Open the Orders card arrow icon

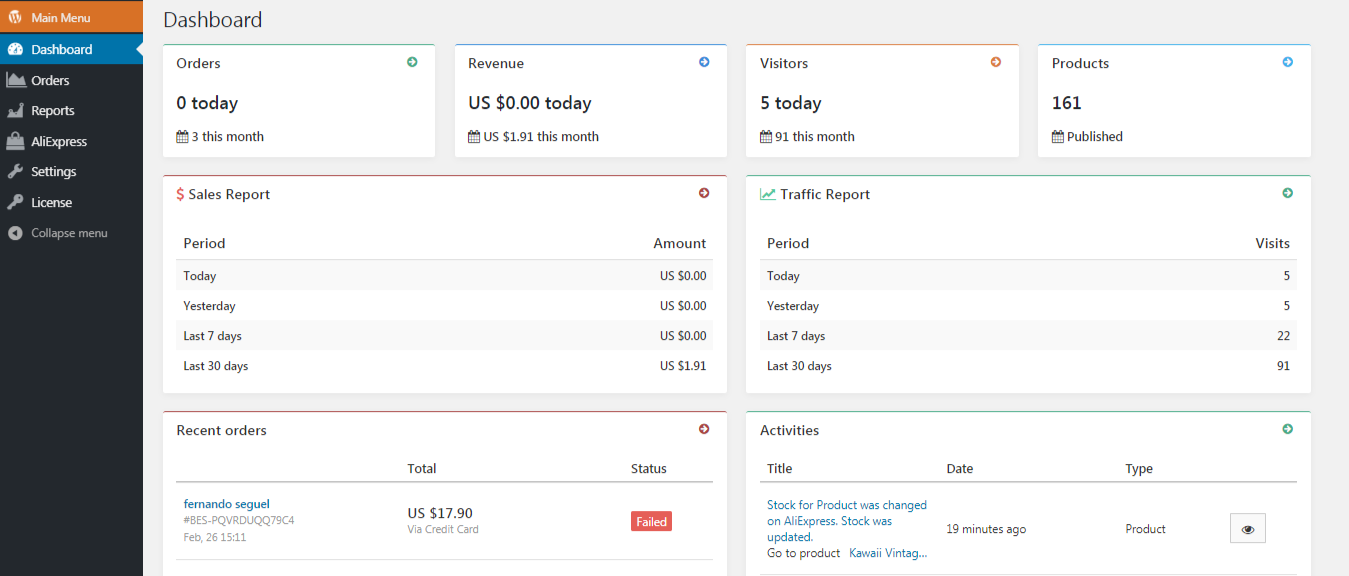pyautogui.click(x=412, y=62)
